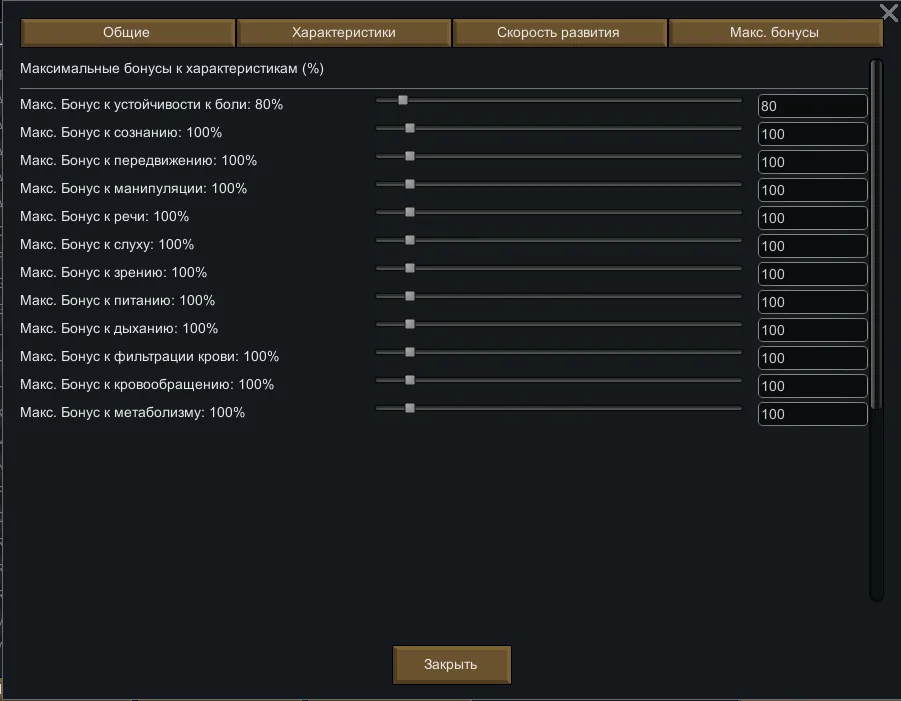Click the зрению bonus slider handle
Image resolution: width=901 pixels, height=701 pixels.
tap(410, 268)
